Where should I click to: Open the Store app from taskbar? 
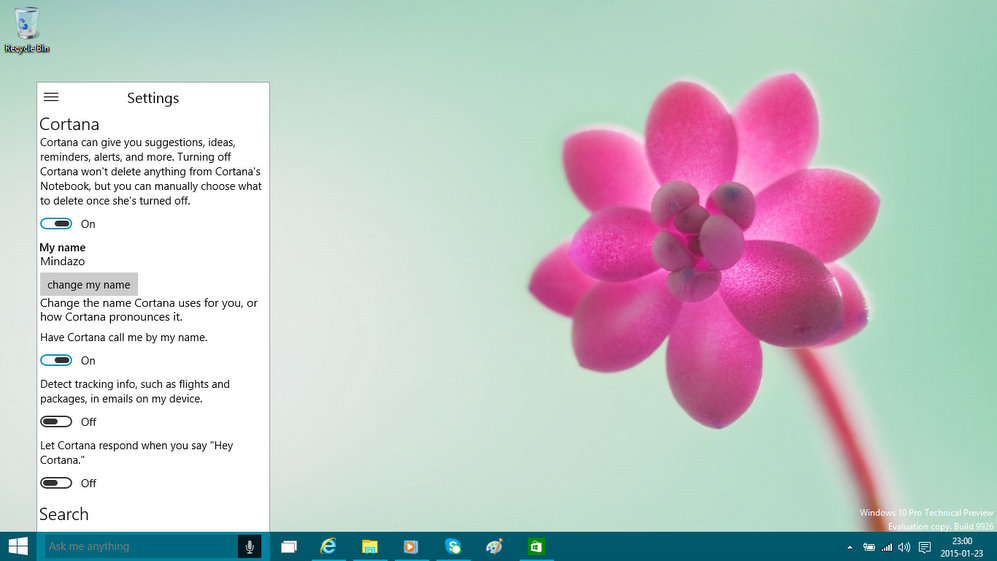click(536, 547)
